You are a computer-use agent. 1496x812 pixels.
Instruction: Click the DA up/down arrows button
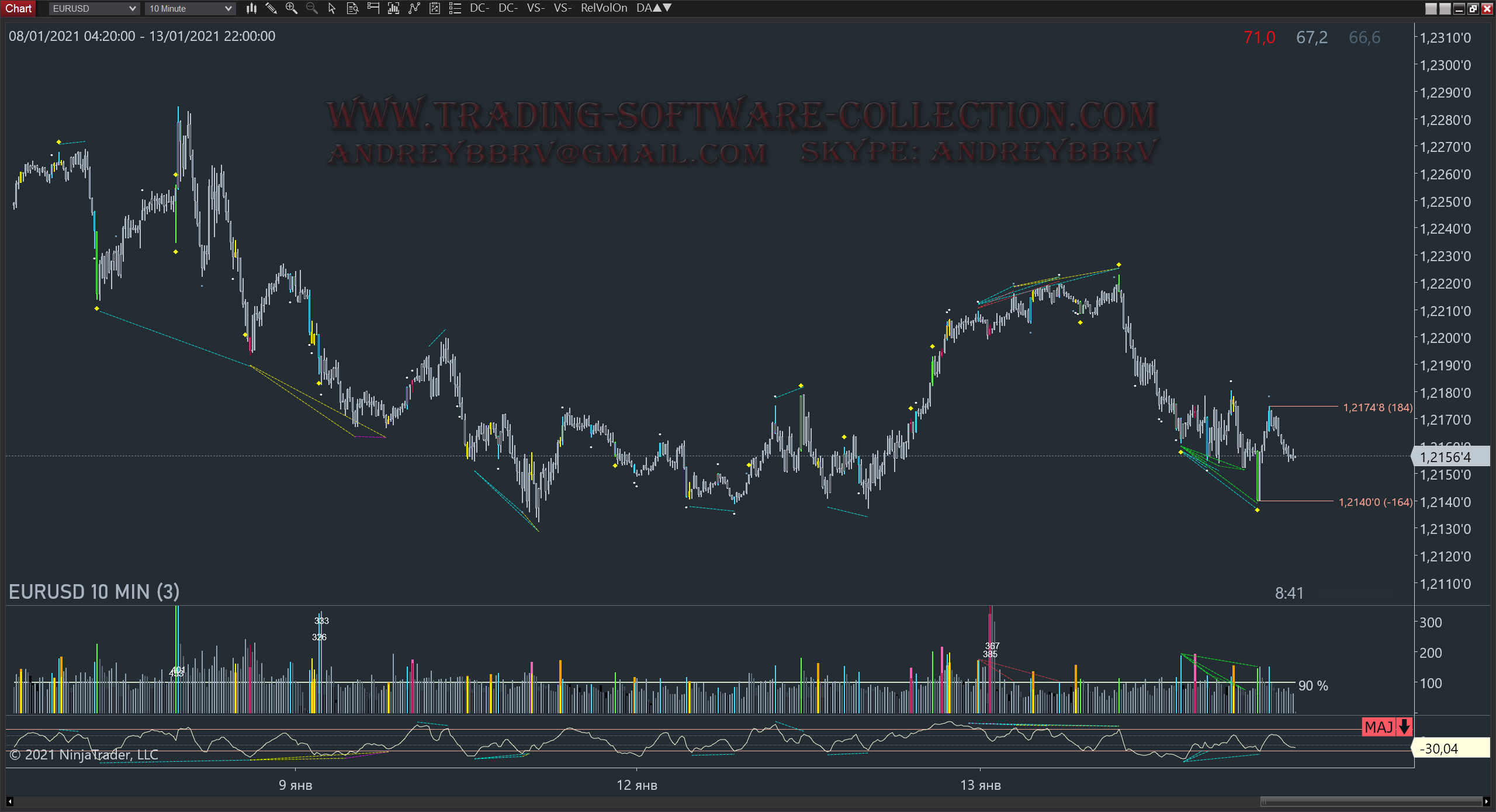point(654,8)
